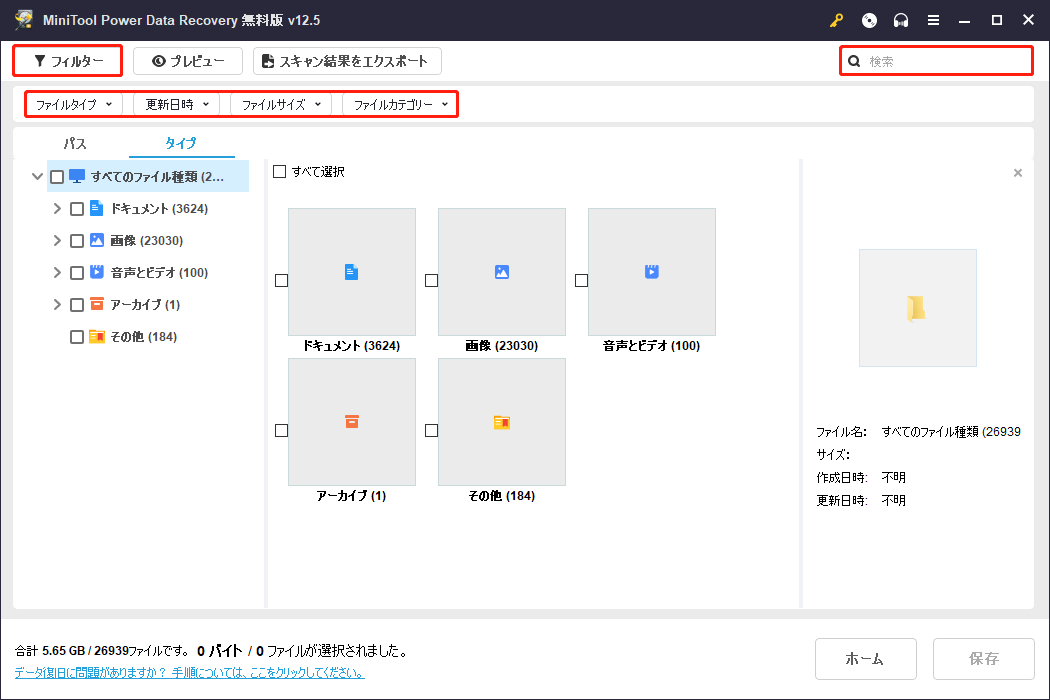The height and width of the screenshot is (700, 1050).
Task: Open the ファイルサイズ dropdown
Action: (281, 104)
